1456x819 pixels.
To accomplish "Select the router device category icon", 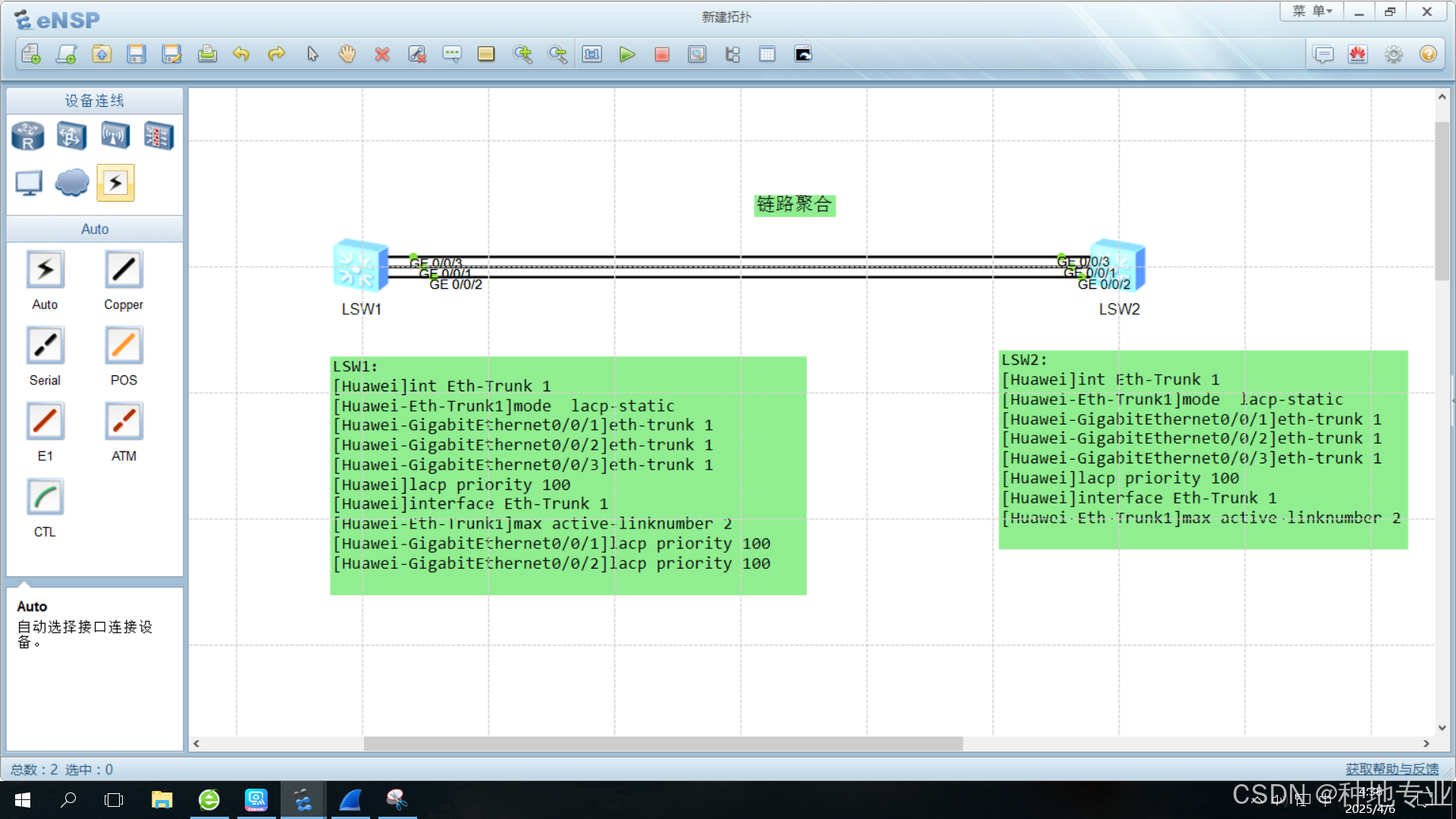I will [28, 136].
